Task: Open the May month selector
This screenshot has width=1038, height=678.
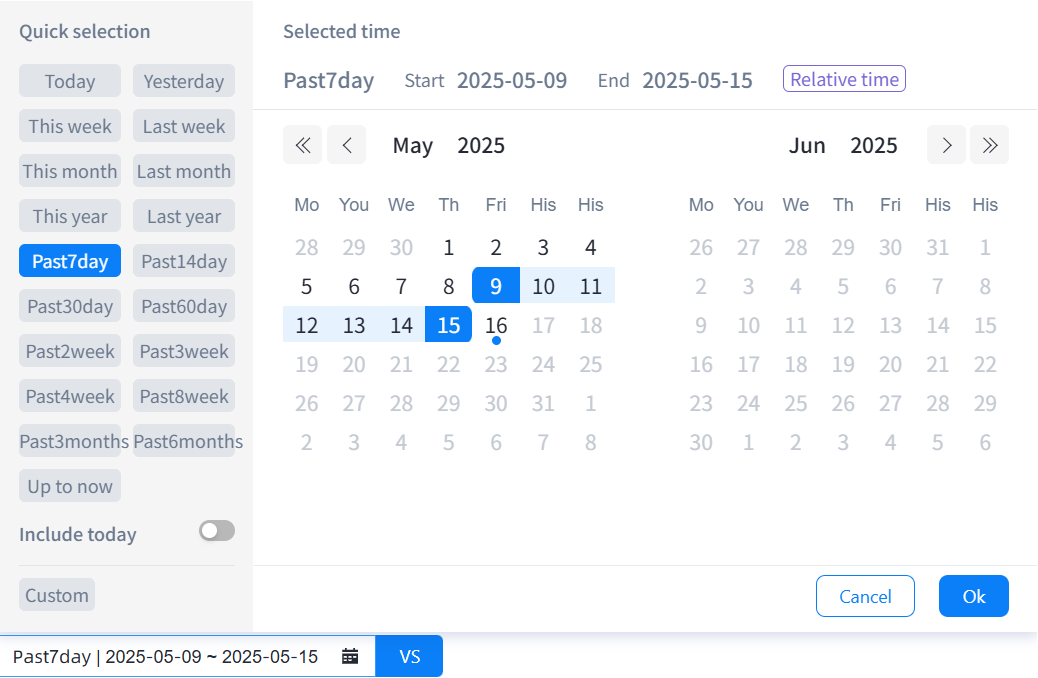Action: point(412,146)
